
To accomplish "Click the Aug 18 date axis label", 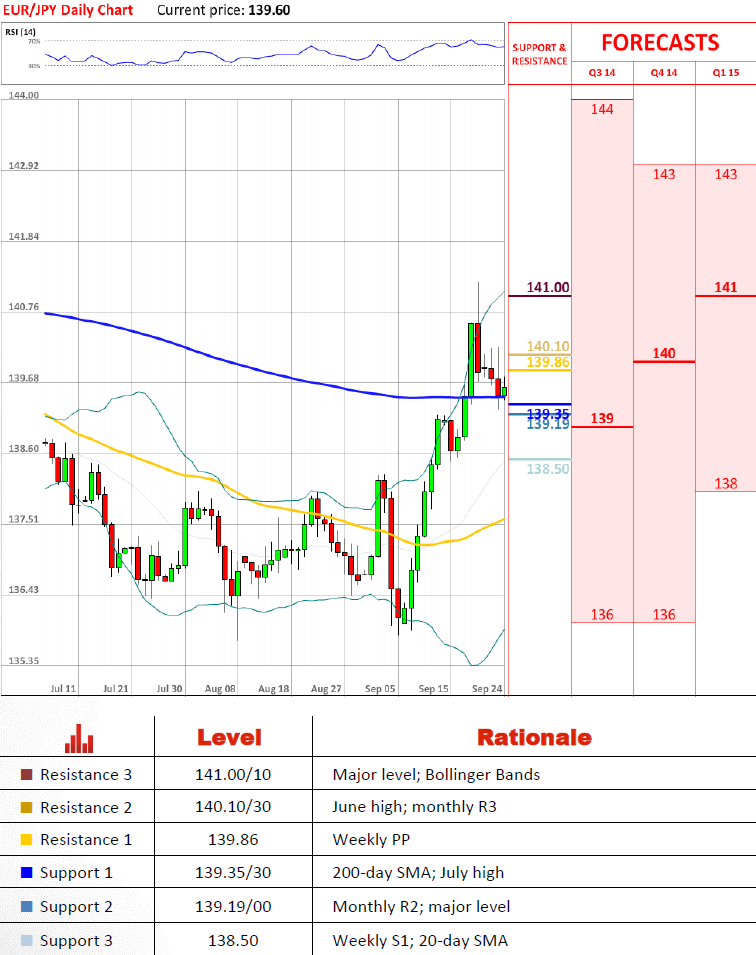I will coord(274,688).
